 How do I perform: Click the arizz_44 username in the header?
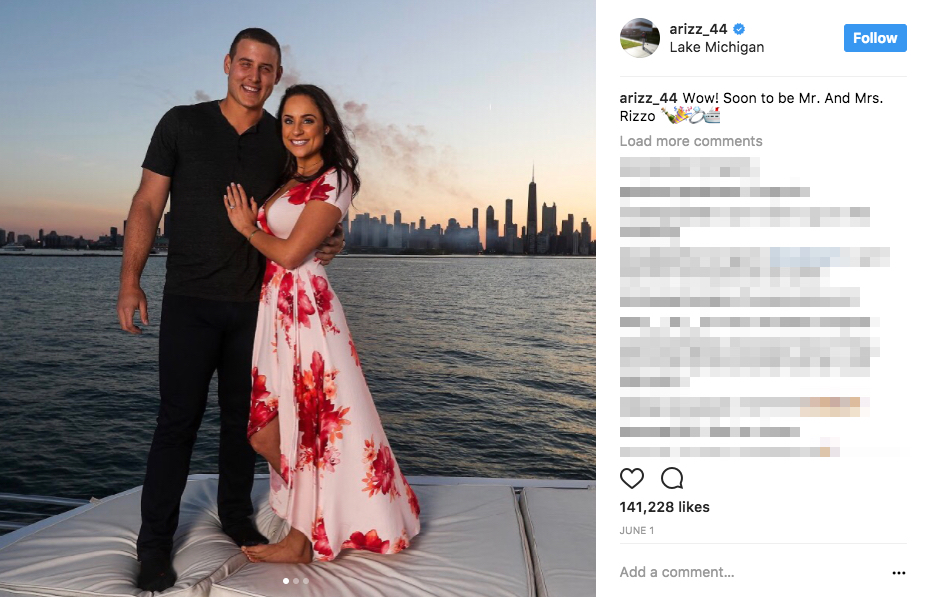coord(698,29)
